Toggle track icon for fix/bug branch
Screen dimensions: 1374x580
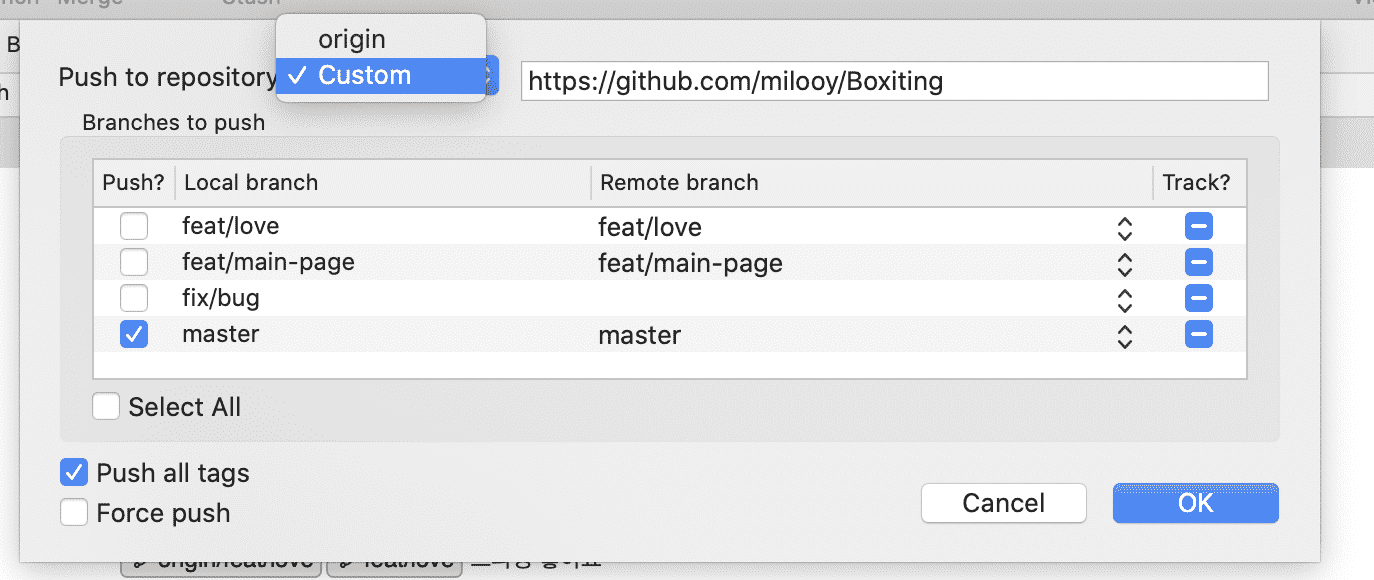click(x=1198, y=298)
